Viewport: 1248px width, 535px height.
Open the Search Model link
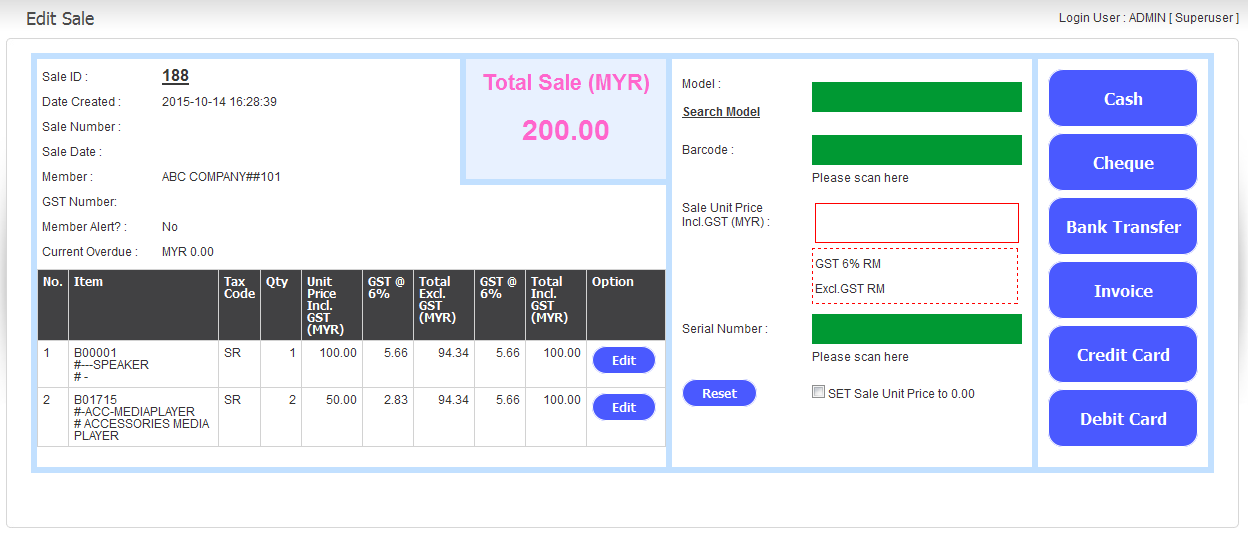click(721, 112)
